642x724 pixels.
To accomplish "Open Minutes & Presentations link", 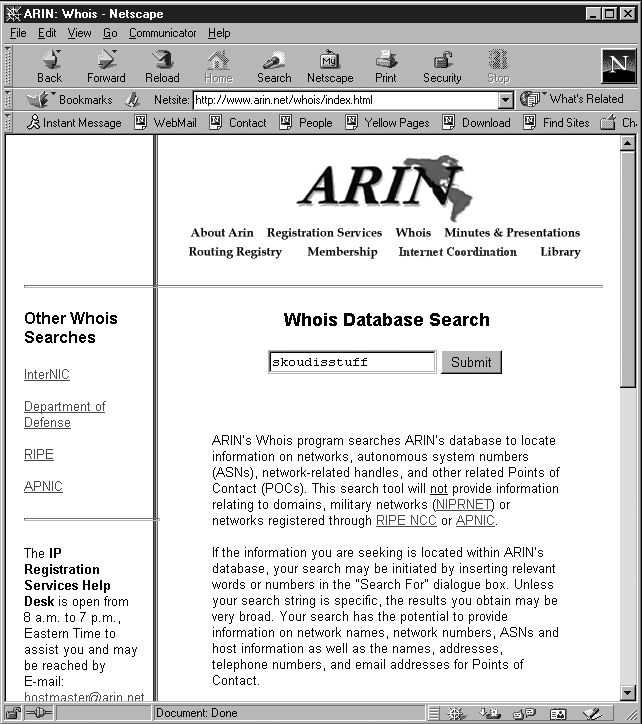I will click(512, 233).
